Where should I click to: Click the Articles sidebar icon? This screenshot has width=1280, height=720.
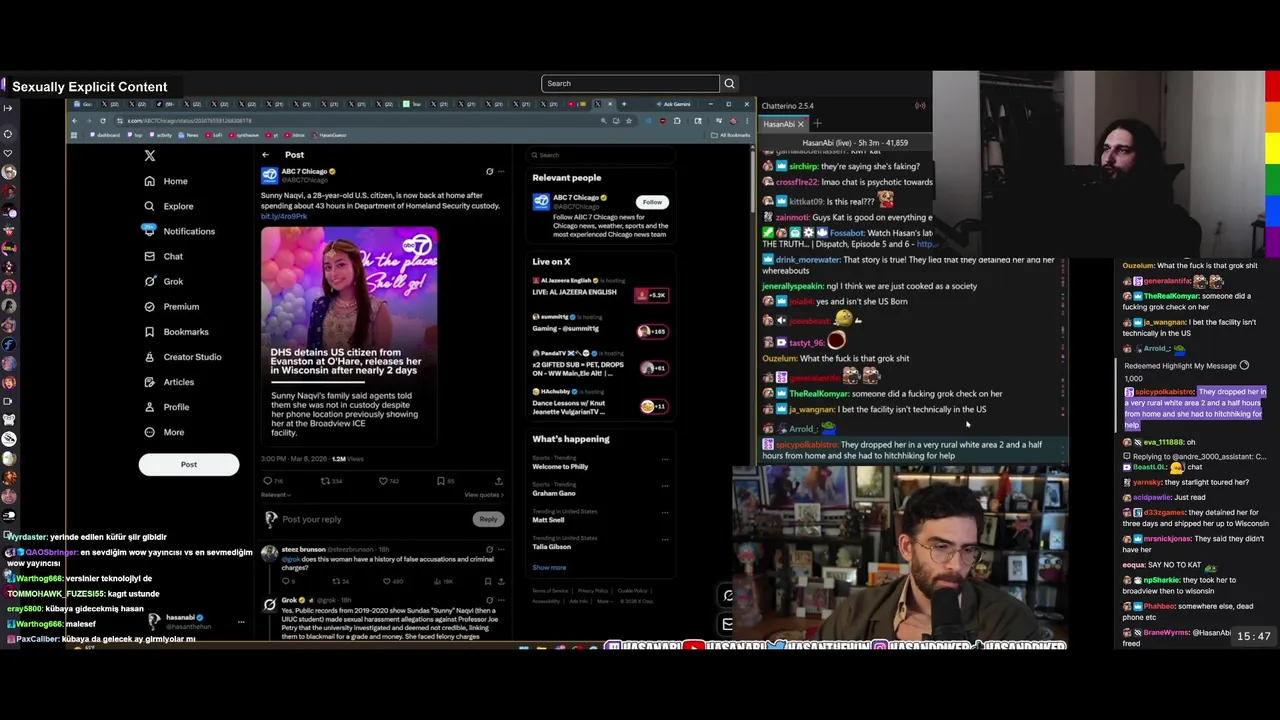click(150, 381)
